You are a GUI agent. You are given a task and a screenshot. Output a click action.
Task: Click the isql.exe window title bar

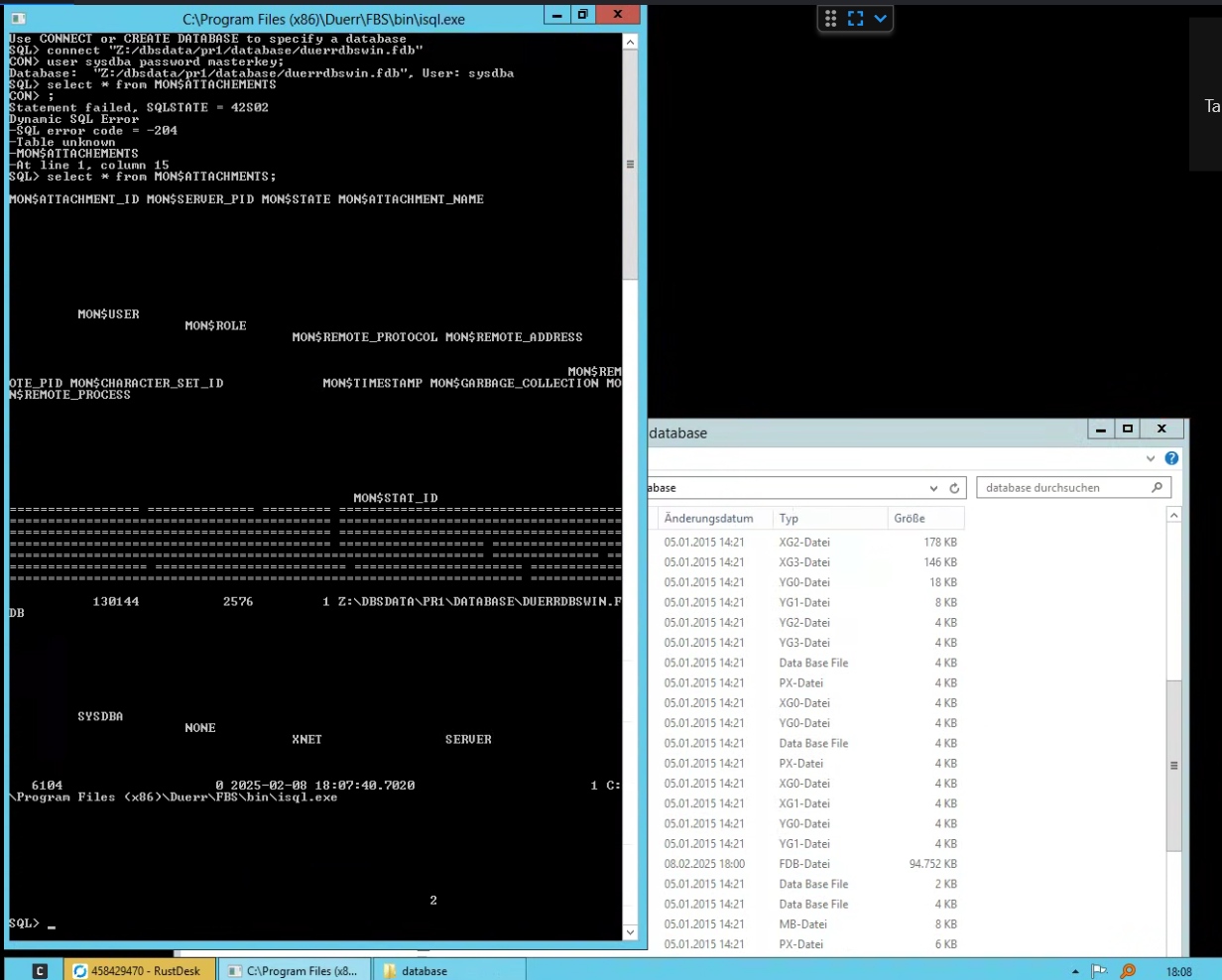(324, 19)
